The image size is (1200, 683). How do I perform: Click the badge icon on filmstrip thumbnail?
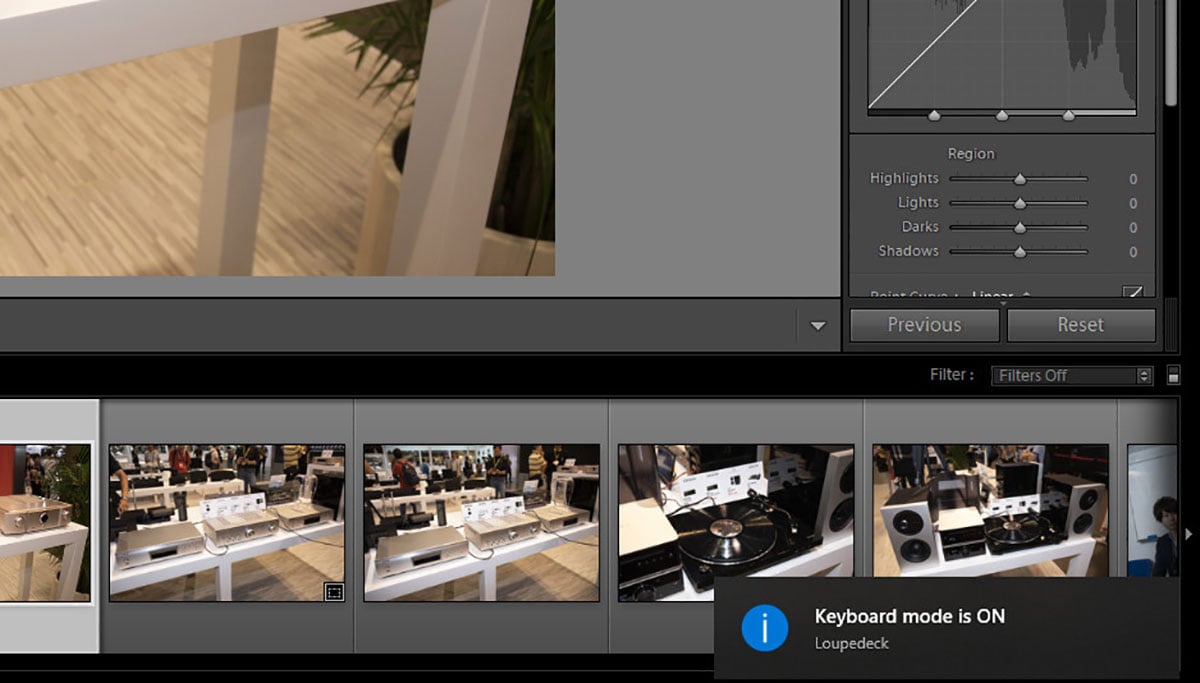[334, 592]
